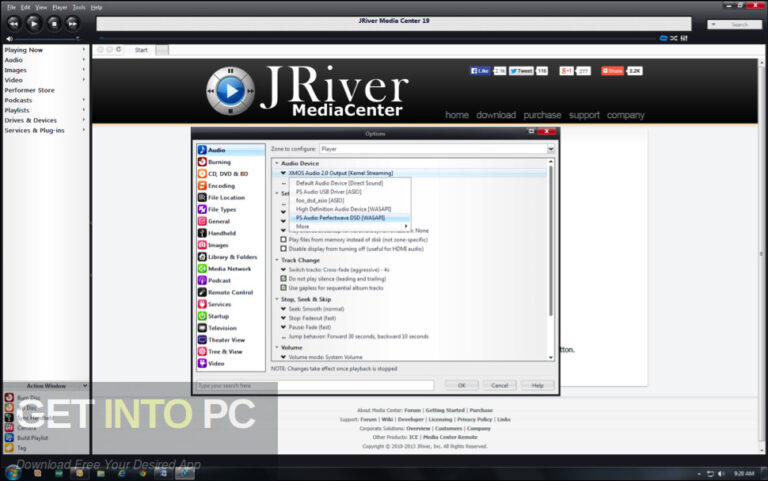The width and height of the screenshot is (768, 481).
Task: Open the download link on JRiver page
Action: tap(496, 115)
